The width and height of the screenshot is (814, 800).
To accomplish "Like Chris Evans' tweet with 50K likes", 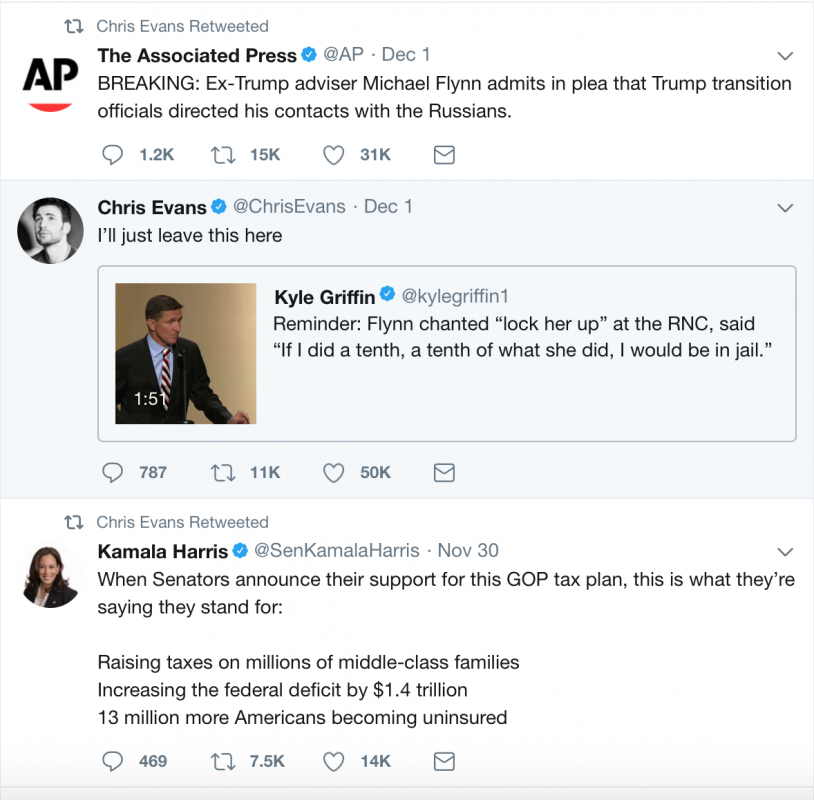I will point(333,472).
